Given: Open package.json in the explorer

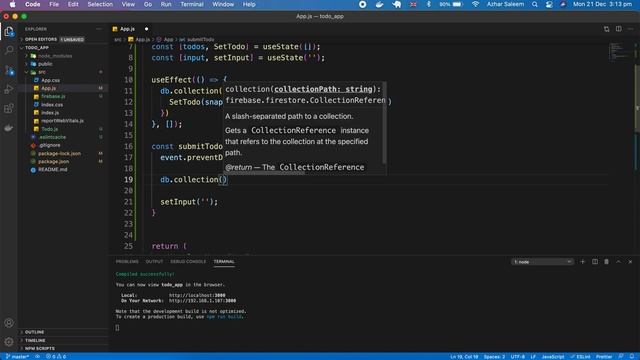Looking at the screenshot, I should pyautogui.click(x=53, y=162).
